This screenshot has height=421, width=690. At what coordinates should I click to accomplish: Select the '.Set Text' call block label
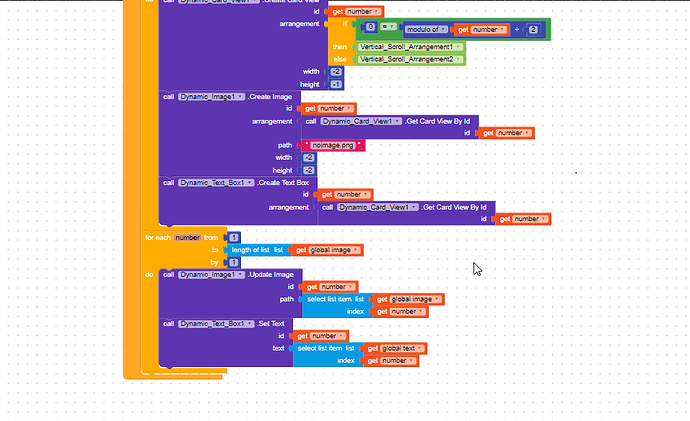click(271, 324)
